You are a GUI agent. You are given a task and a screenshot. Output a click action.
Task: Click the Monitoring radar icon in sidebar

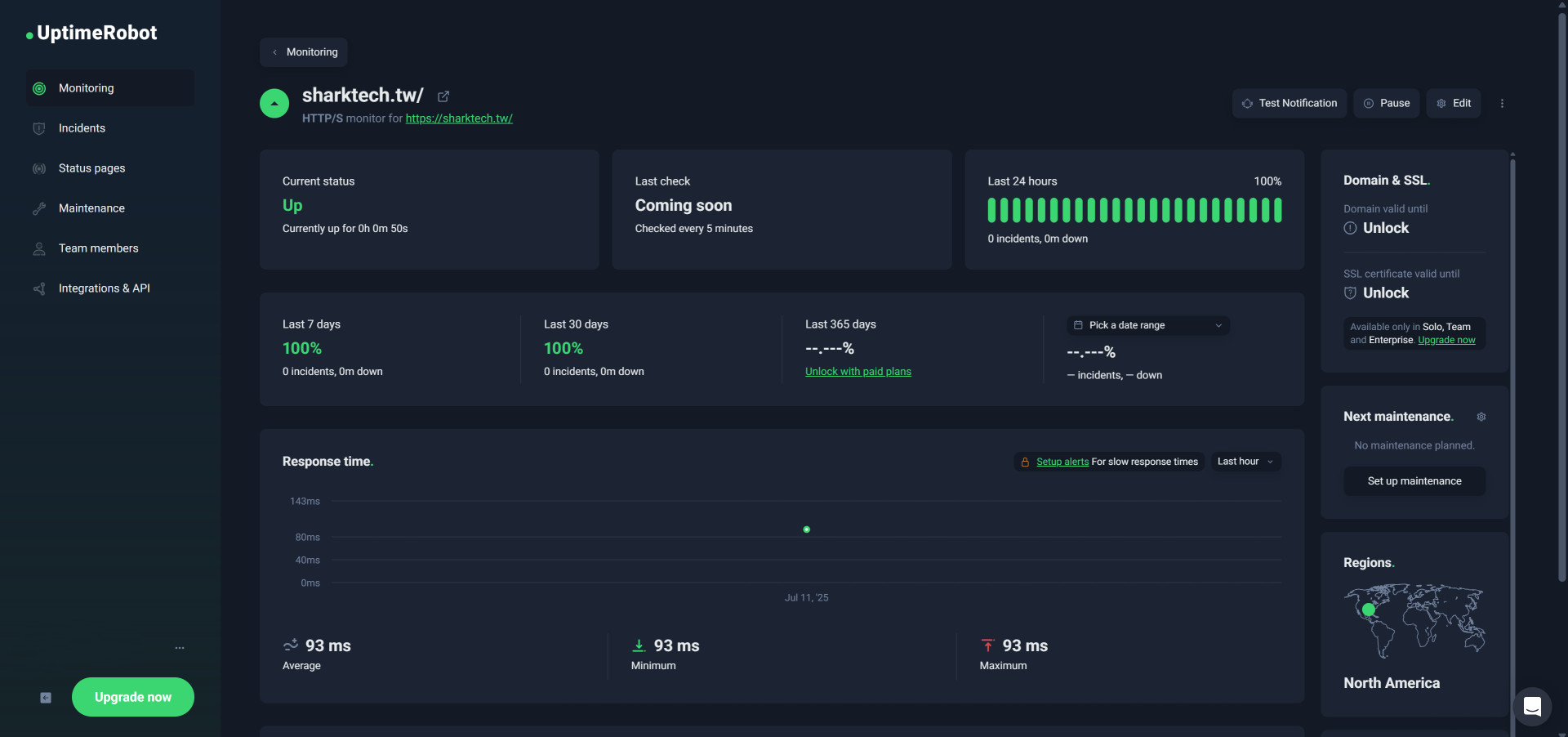coord(39,88)
